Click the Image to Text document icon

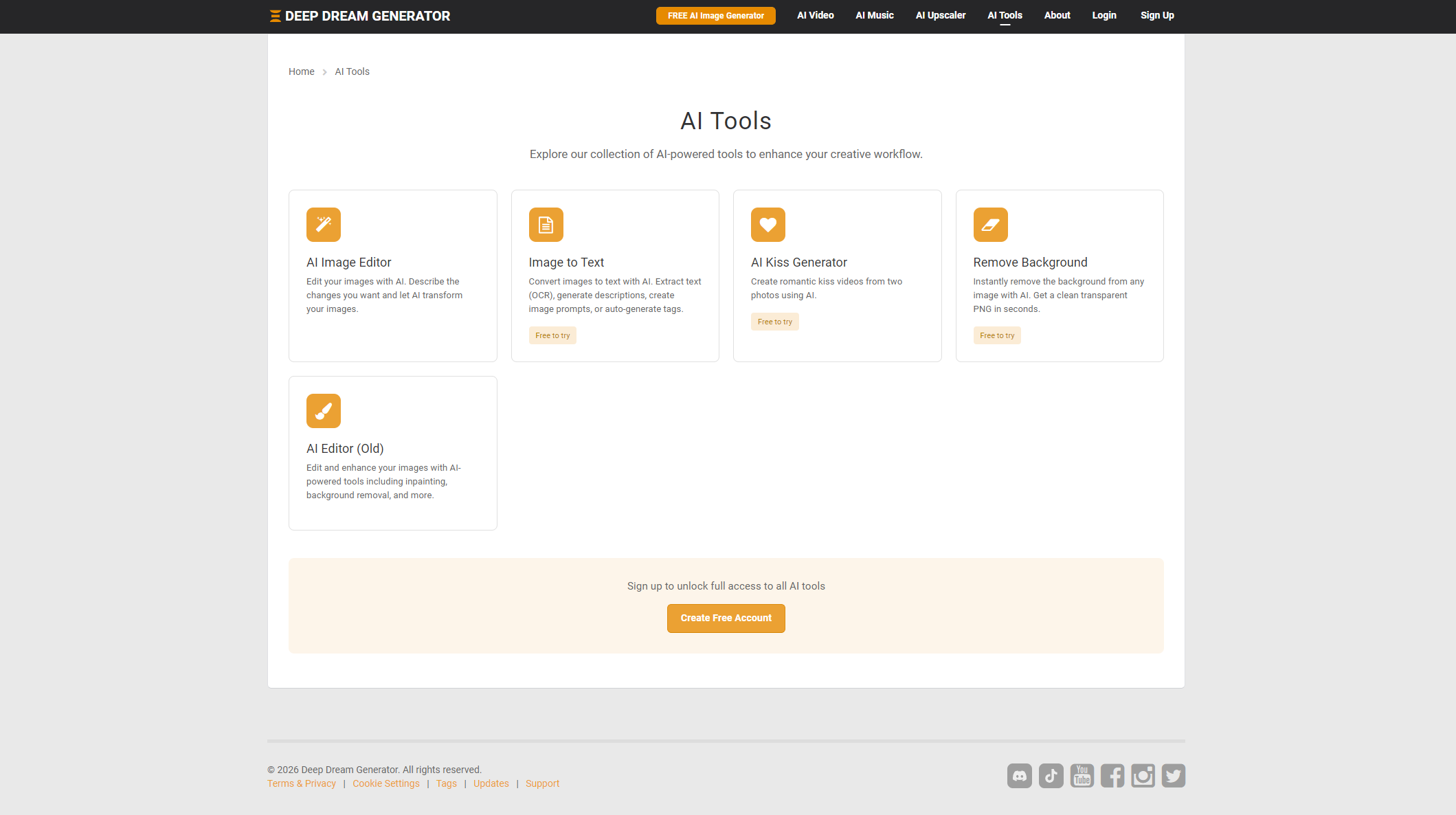(546, 225)
